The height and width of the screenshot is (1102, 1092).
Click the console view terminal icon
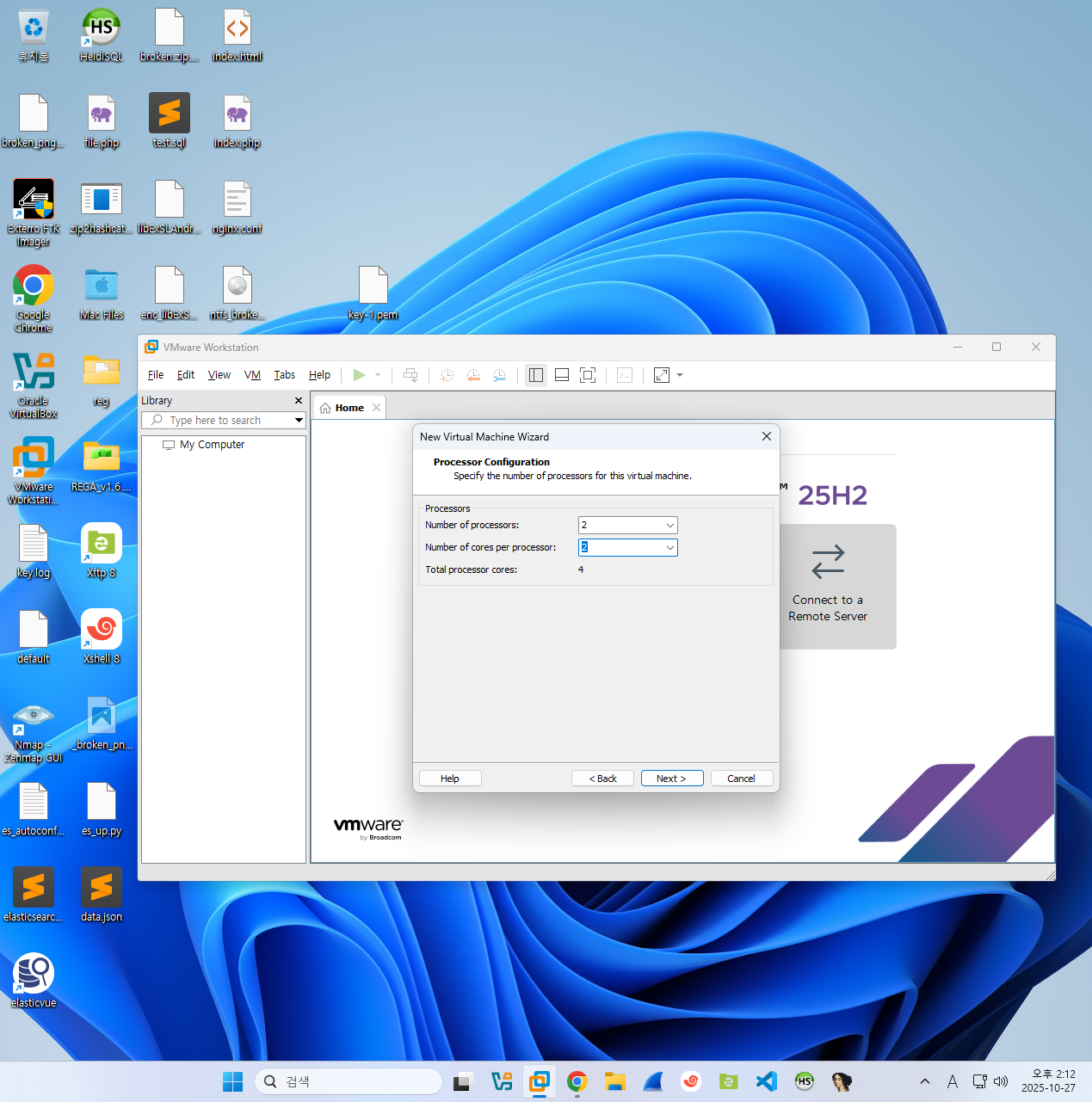point(625,375)
